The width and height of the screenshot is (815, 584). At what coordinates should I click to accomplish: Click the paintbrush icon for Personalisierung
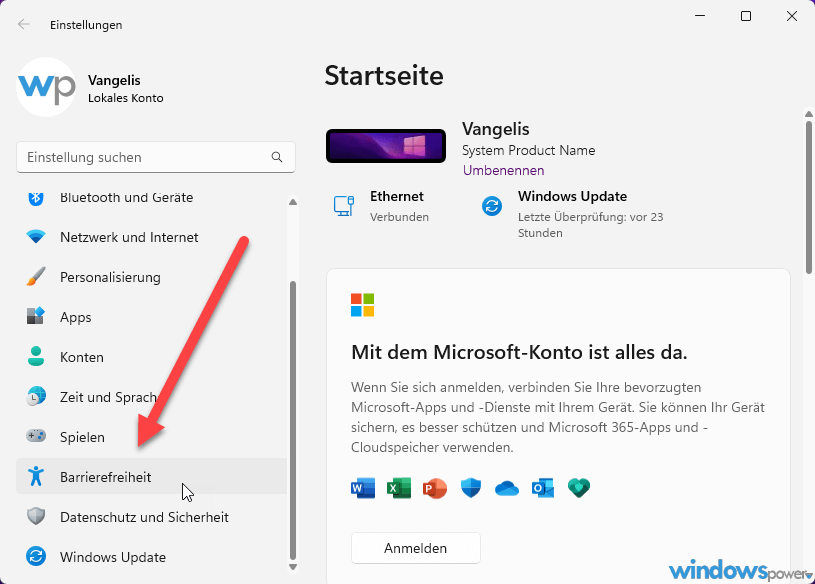pyautogui.click(x=36, y=277)
